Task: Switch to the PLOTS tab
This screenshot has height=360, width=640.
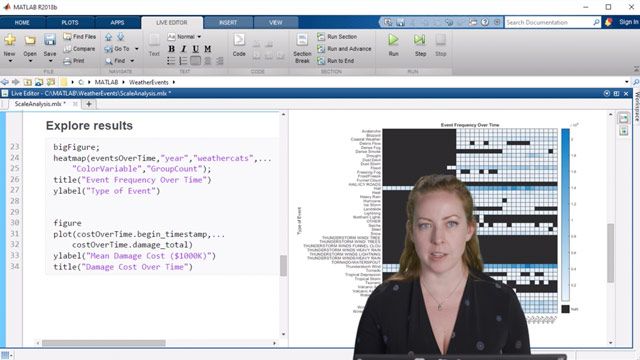Action: 70,22
